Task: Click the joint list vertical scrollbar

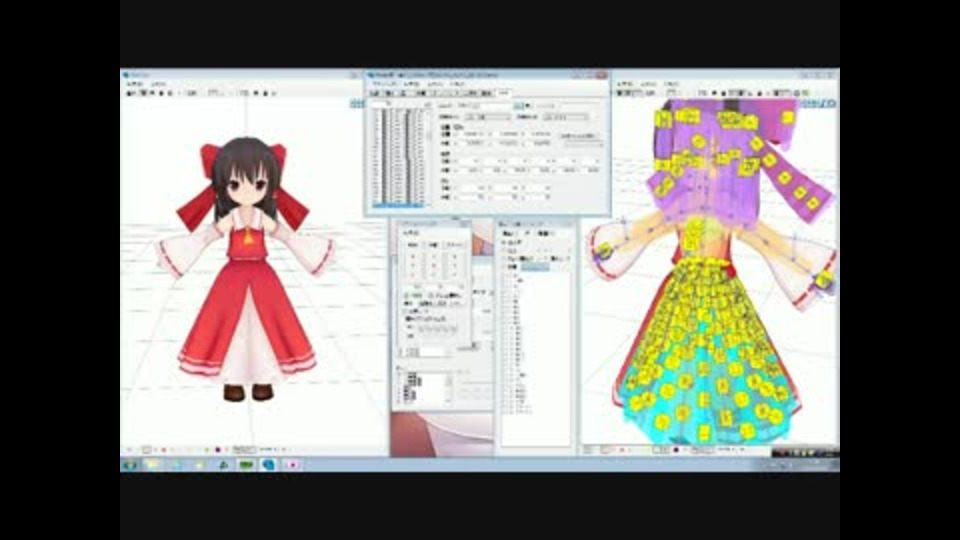Action: coord(427,156)
